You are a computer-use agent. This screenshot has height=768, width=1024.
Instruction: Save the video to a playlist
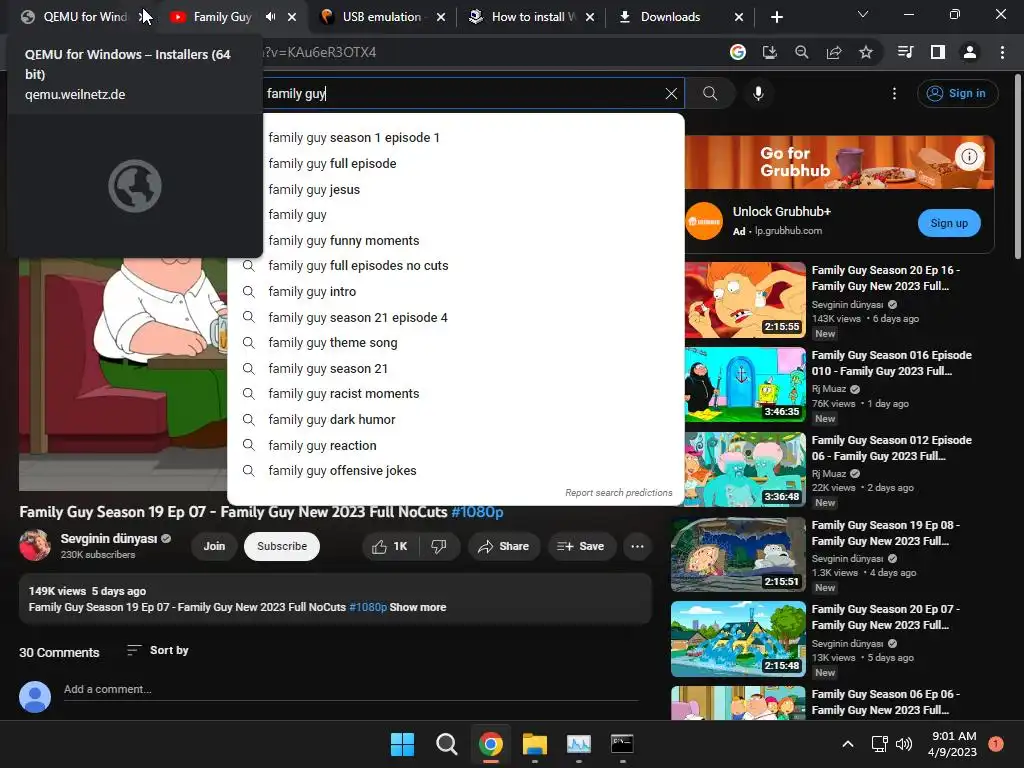(x=581, y=547)
